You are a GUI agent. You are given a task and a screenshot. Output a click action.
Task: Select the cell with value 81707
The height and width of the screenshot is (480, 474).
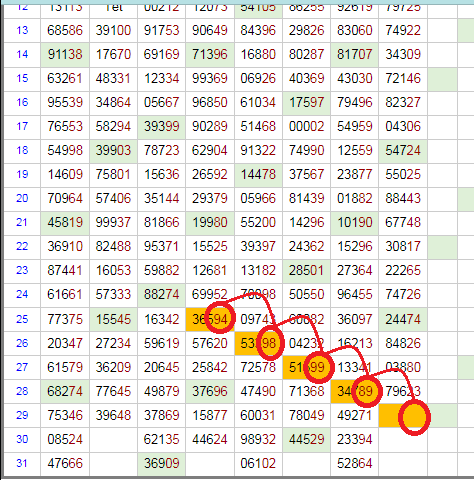pos(354,54)
